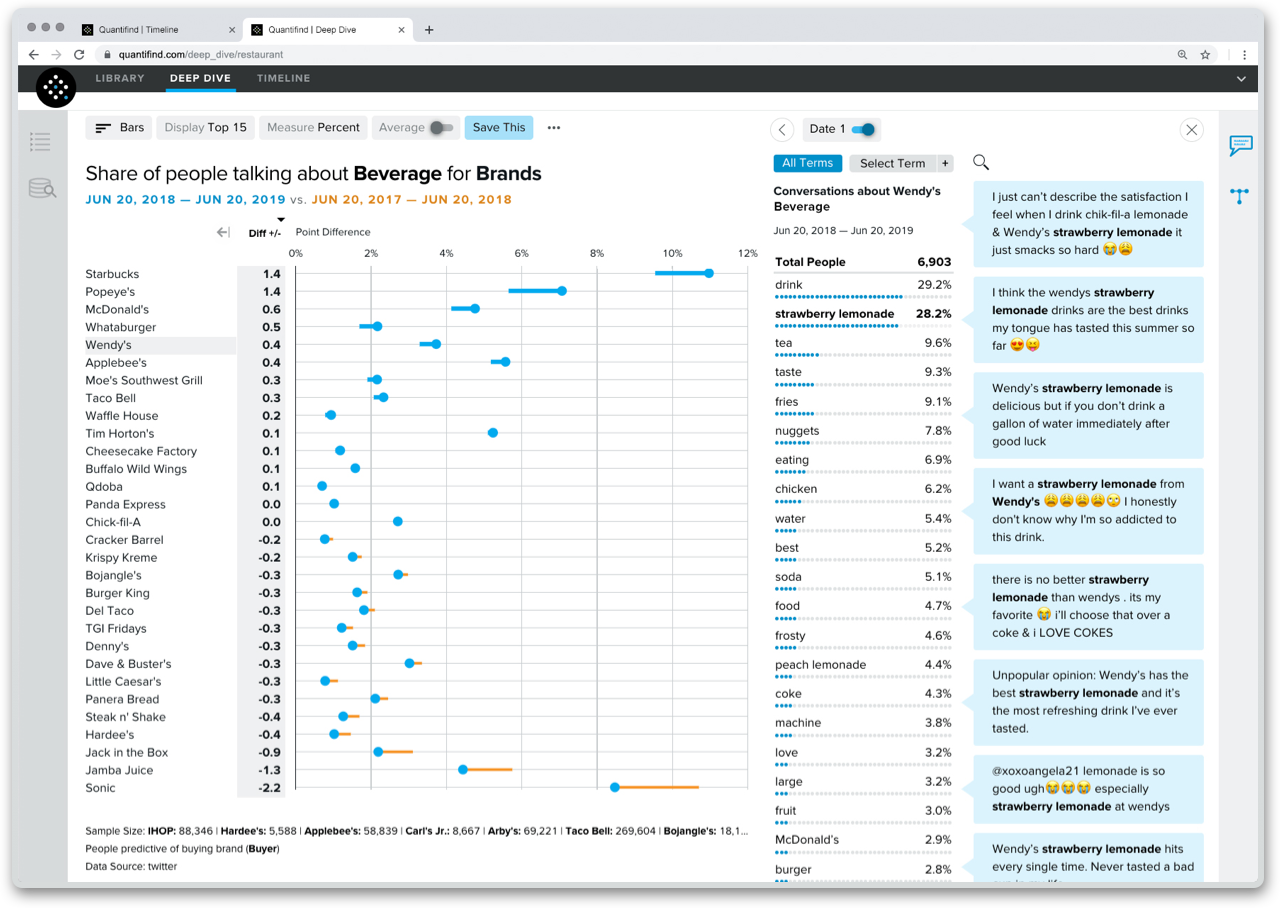Click the Quantifind logo in the top bar
The height and width of the screenshot is (908, 1280).
coord(55,88)
